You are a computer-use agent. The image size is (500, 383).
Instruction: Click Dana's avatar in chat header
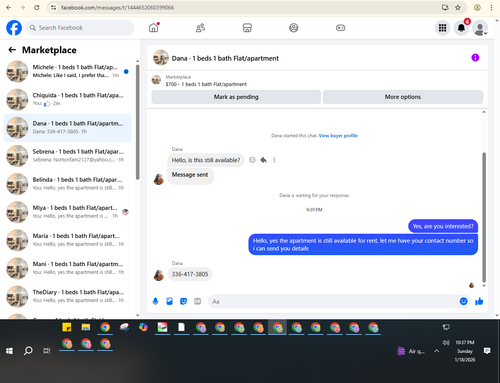pos(161,58)
